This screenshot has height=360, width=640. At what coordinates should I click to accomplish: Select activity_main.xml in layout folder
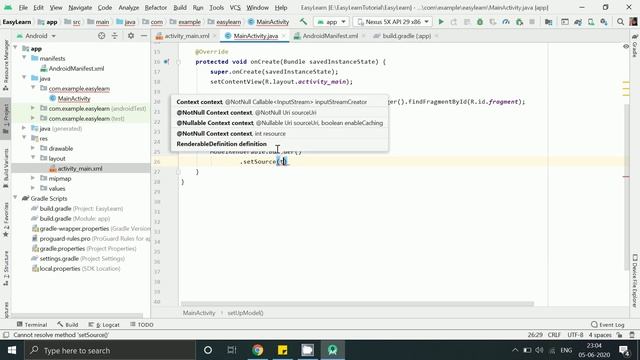(80, 168)
